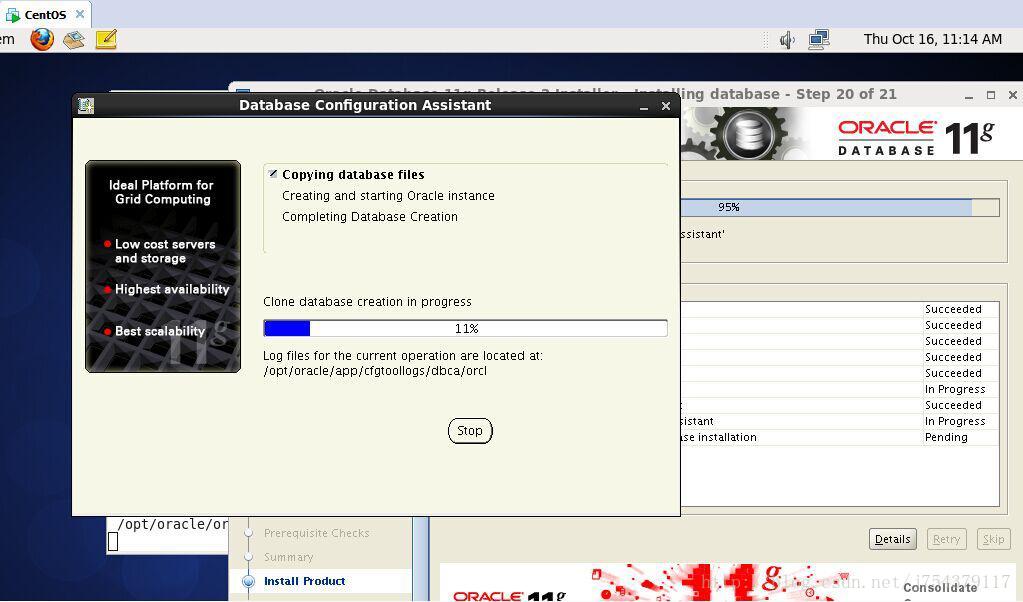Screen dimensions: 1023x602
Task: Click the Clone database creation in progress label
Action: [367, 302]
